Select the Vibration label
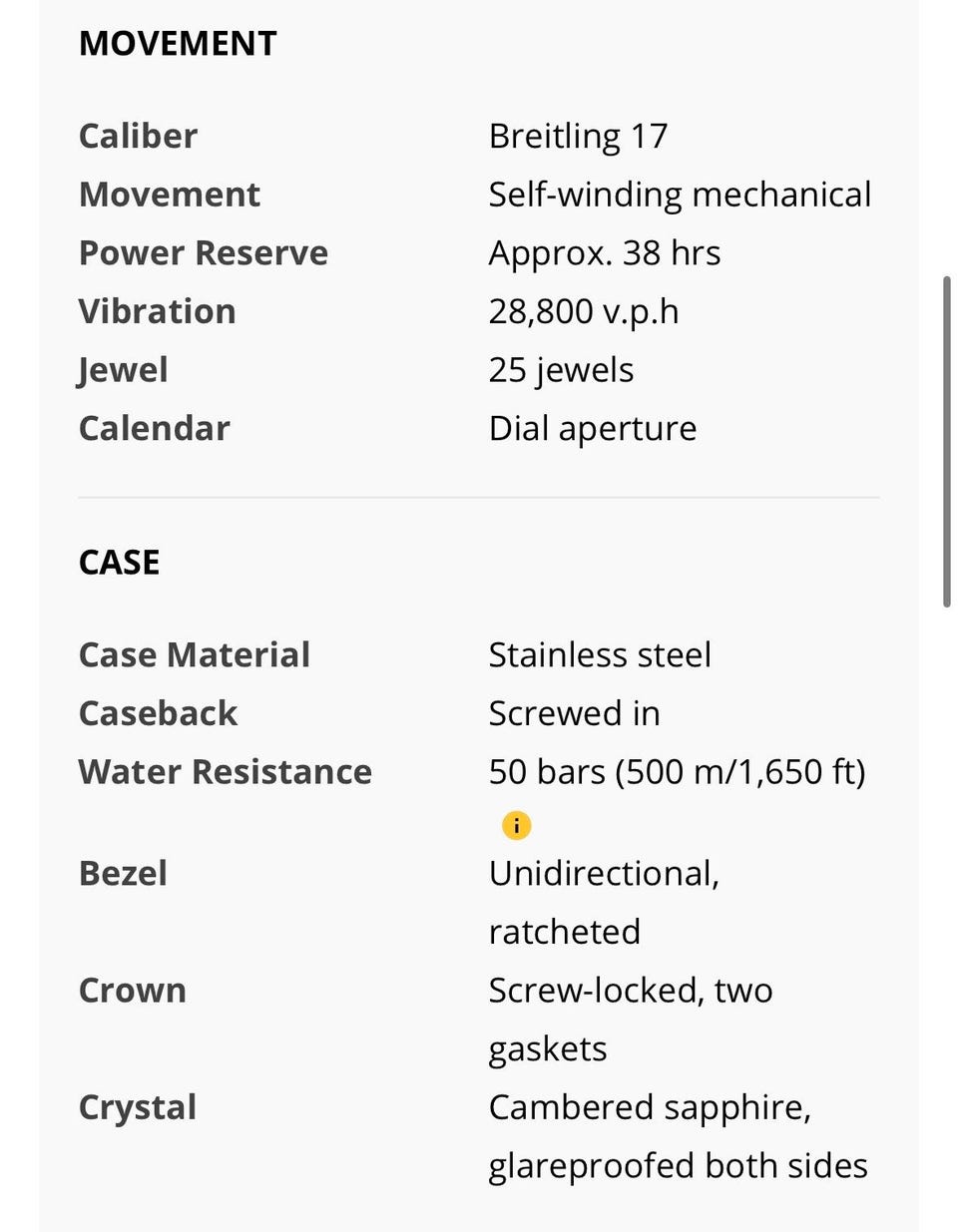The width and height of the screenshot is (958, 1232). tap(158, 311)
